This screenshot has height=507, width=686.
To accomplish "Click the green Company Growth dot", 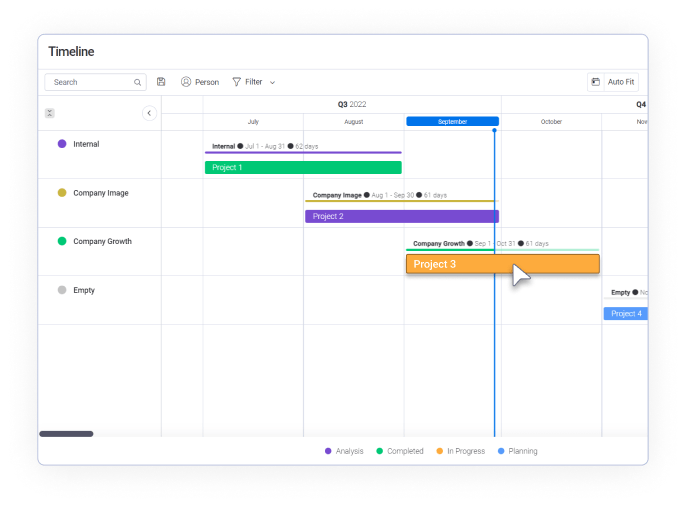I will [62, 241].
